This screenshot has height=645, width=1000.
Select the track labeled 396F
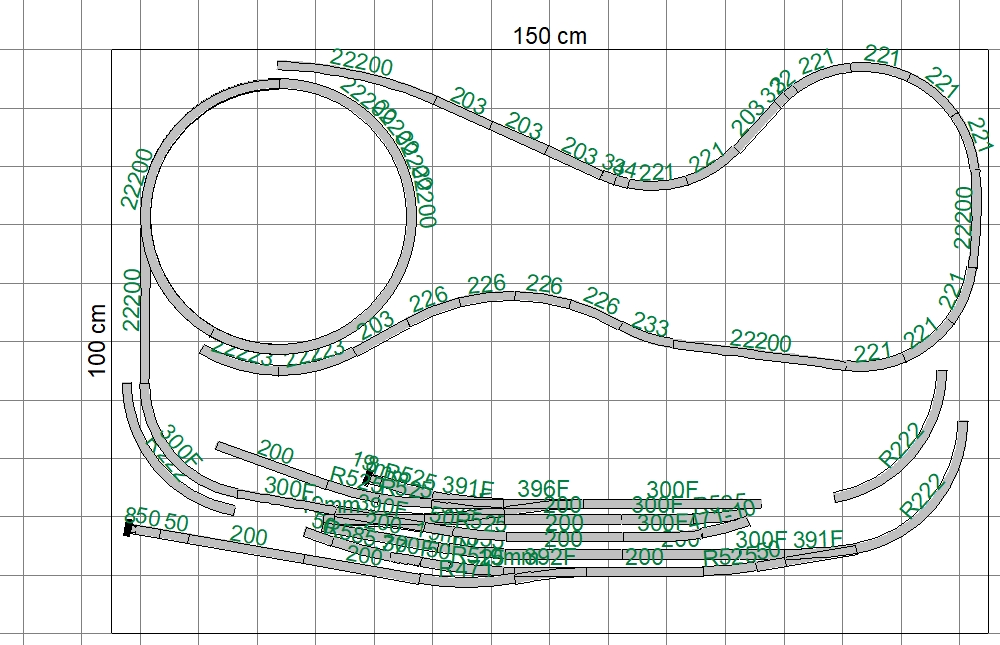(x=546, y=489)
